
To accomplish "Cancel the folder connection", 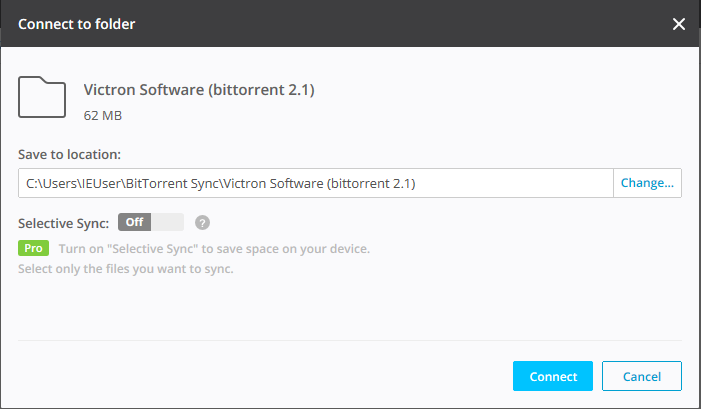I will (x=641, y=376).
